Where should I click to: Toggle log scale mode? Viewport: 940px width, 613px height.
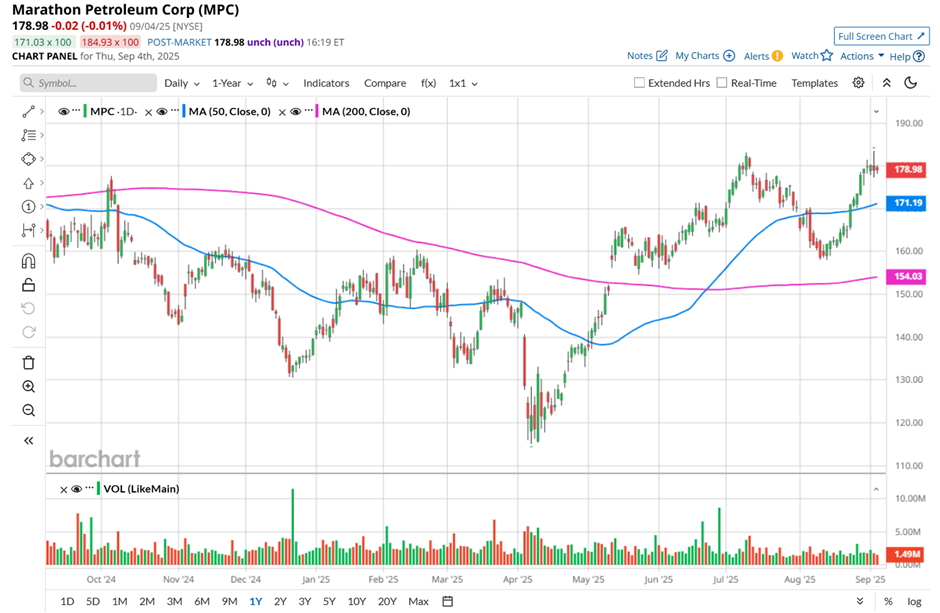914,601
